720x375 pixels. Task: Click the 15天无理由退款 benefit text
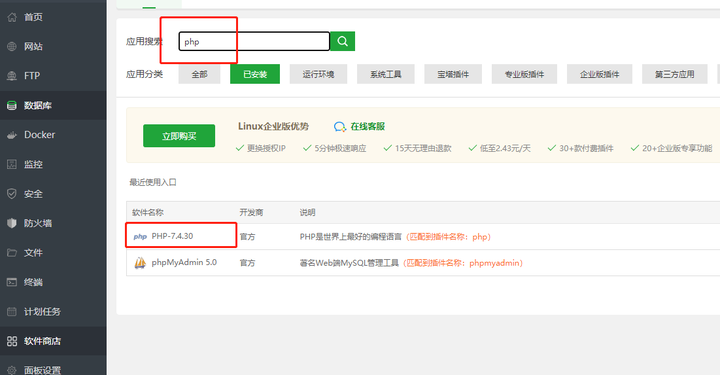point(423,148)
